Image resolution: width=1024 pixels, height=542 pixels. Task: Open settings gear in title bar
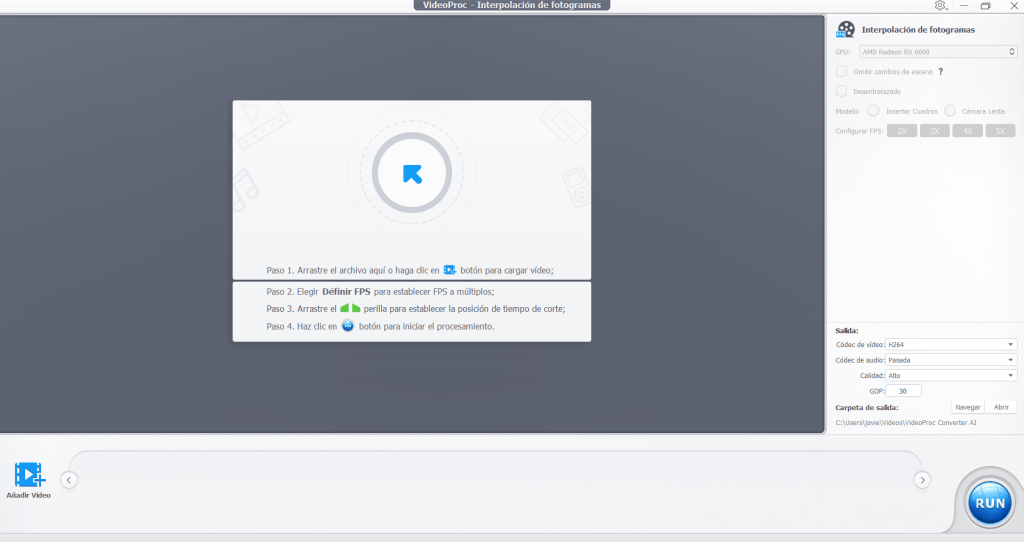940,5
